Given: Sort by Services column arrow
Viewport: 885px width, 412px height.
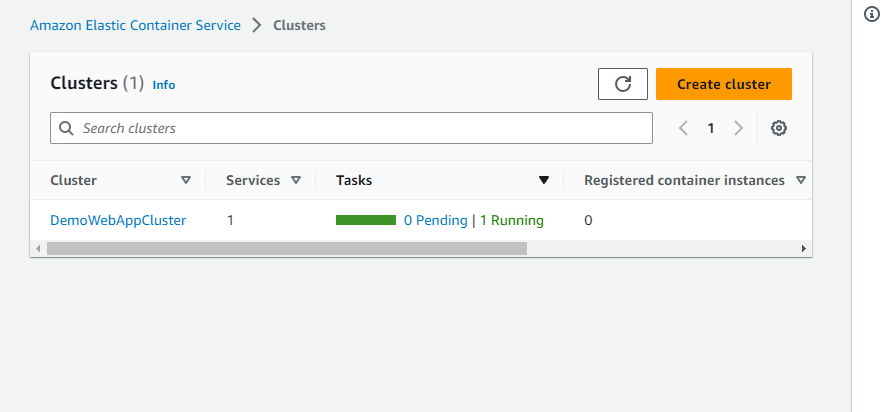Looking at the screenshot, I should (296, 181).
